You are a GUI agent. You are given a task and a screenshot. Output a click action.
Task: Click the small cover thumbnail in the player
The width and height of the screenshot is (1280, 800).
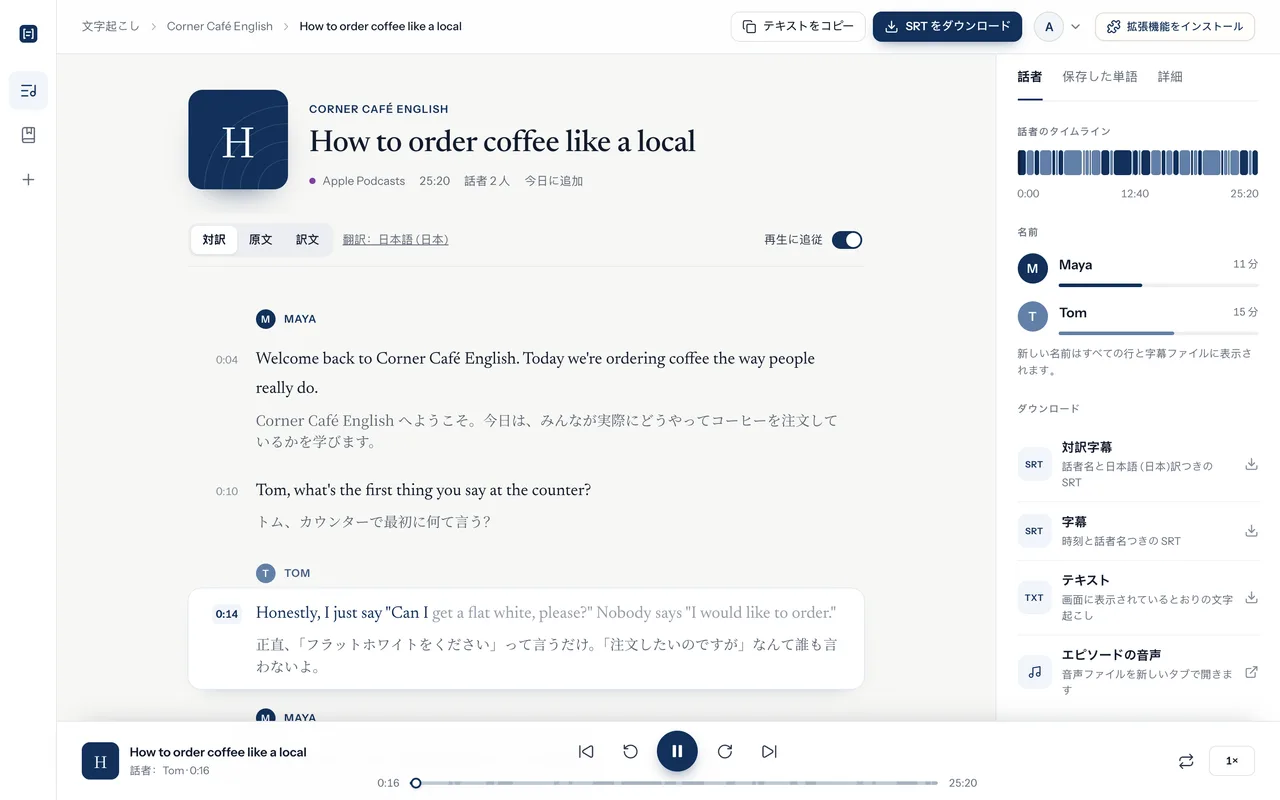100,761
